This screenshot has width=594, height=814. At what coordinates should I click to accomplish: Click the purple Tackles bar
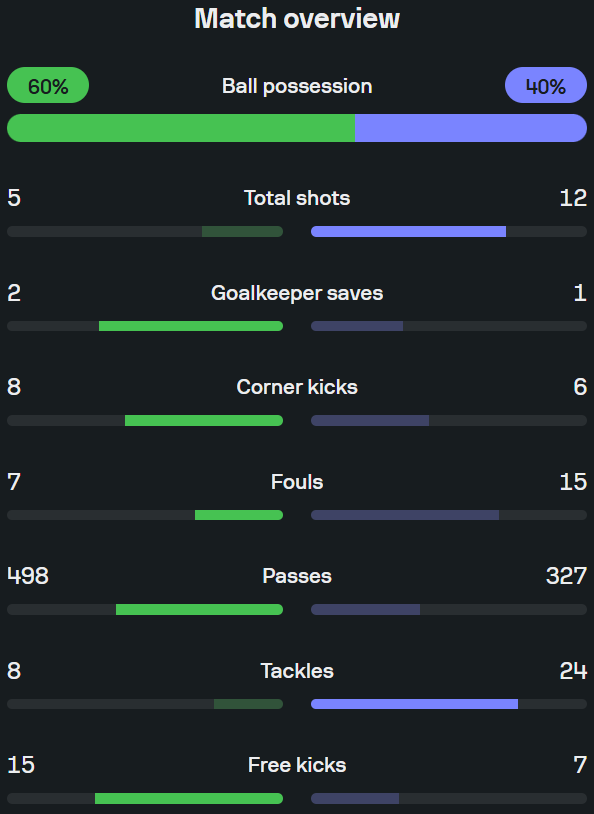tap(414, 704)
